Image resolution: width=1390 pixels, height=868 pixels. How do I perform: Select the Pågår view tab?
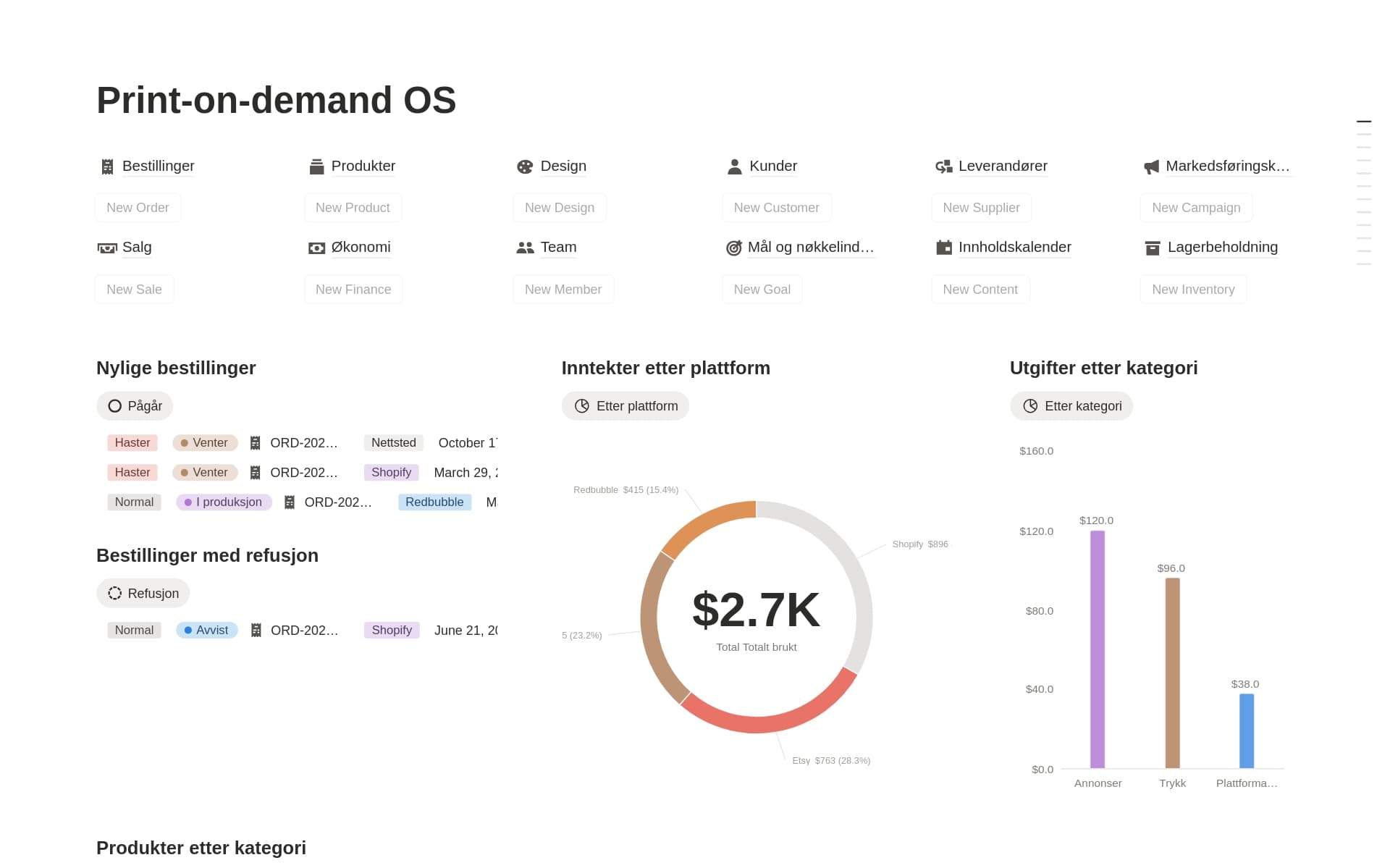[x=135, y=406]
